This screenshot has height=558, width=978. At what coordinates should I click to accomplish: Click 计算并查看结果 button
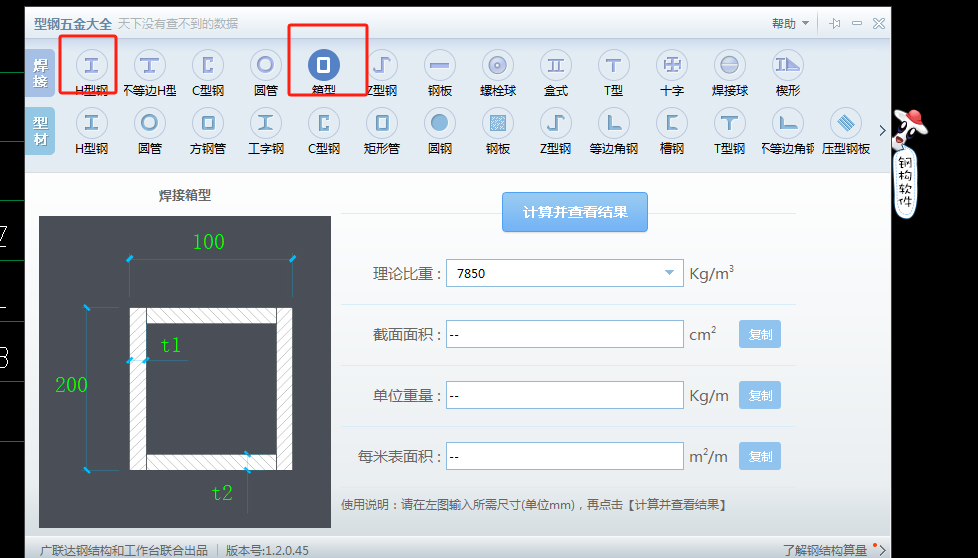click(x=575, y=212)
